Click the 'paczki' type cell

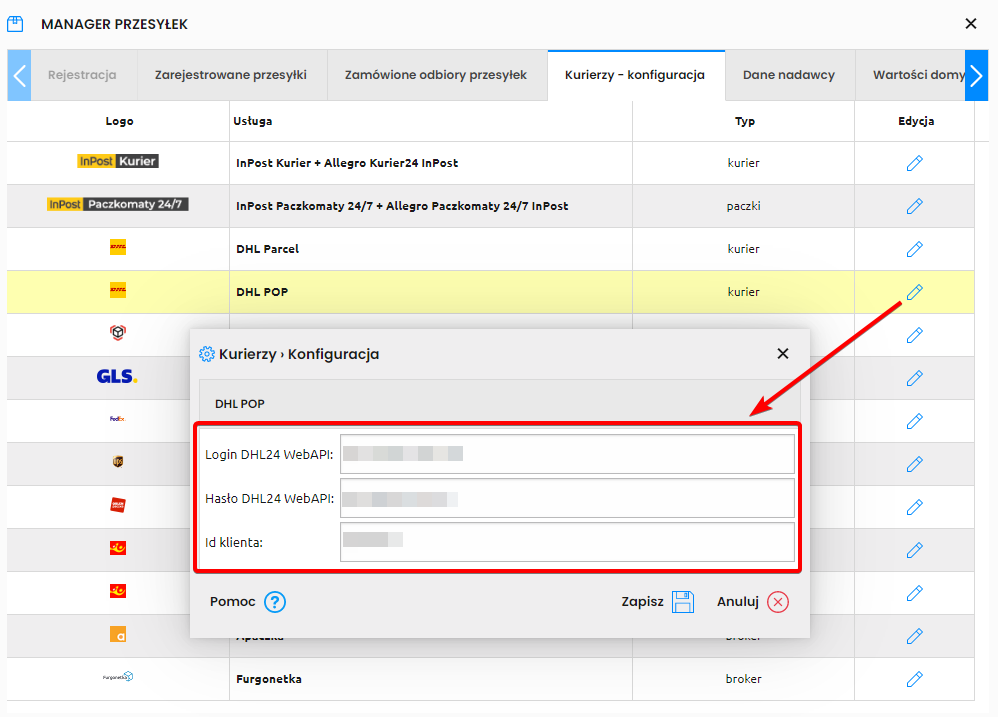tap(743, 206)
